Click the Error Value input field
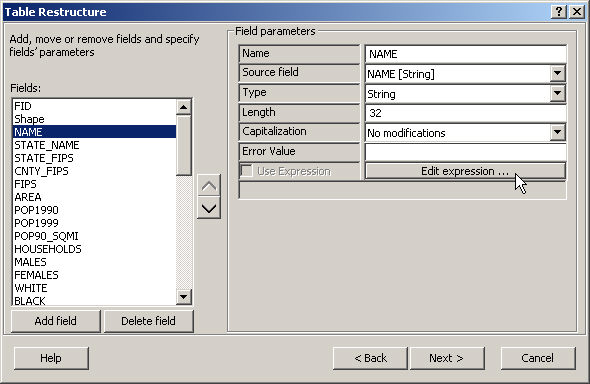 (x=465, y=152)
